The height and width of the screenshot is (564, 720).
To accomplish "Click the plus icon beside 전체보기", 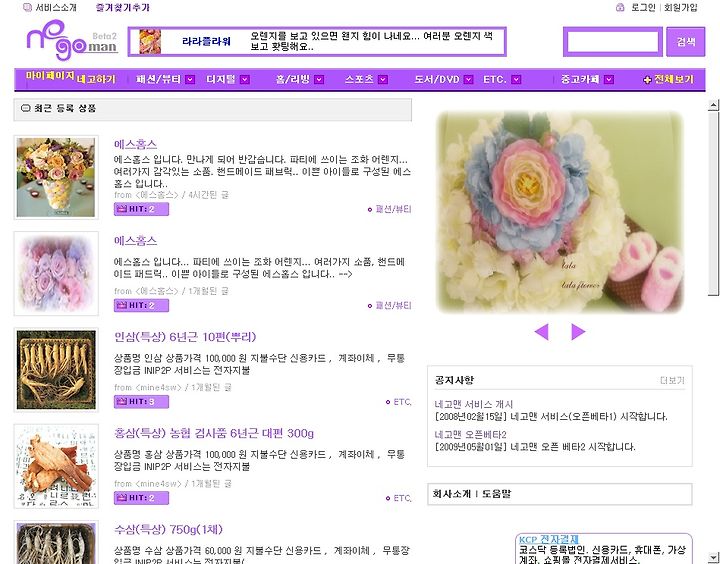I will point(647,80).
